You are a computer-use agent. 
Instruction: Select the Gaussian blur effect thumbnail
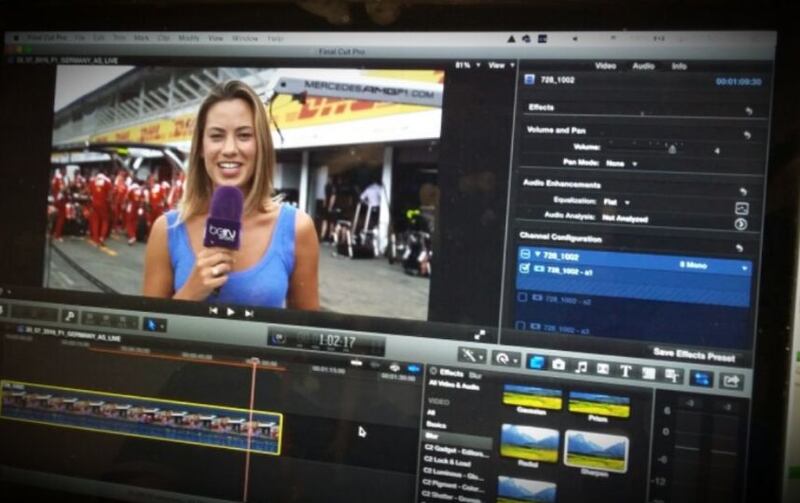532,398
